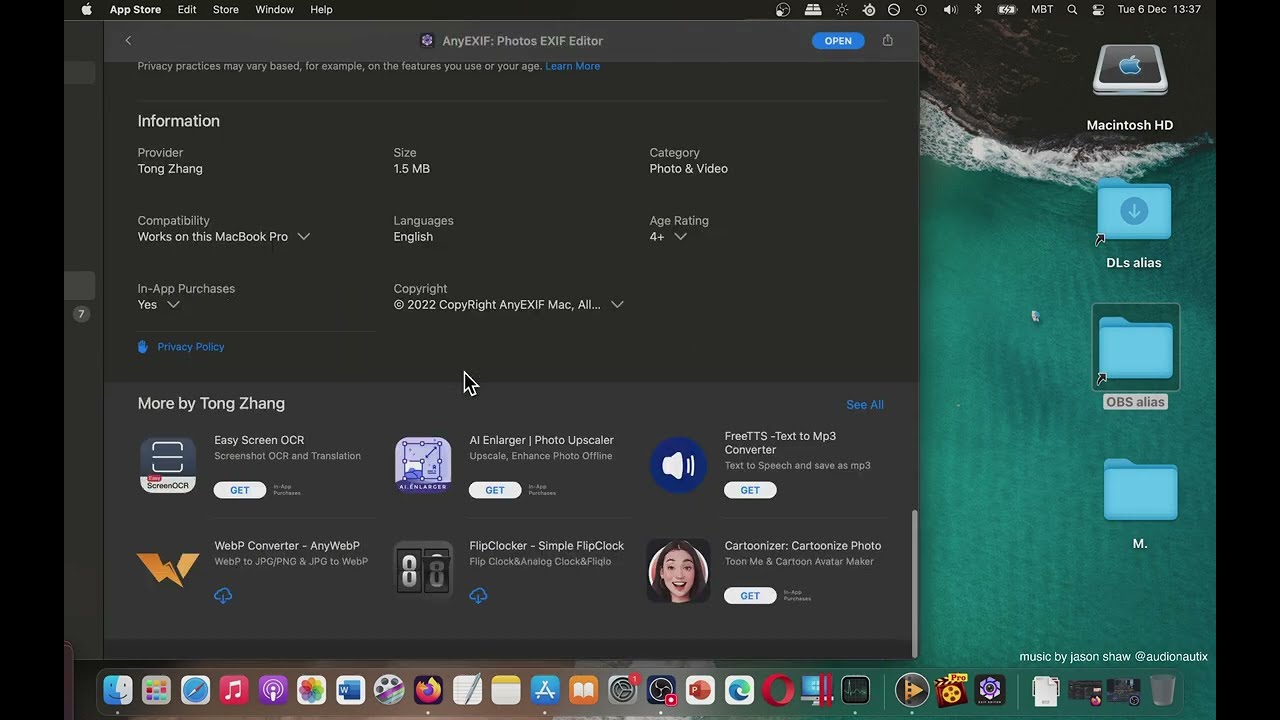Screen dimensions: 1280x720
Task: Click the battery status menu bar icon
Action: 1008,9
